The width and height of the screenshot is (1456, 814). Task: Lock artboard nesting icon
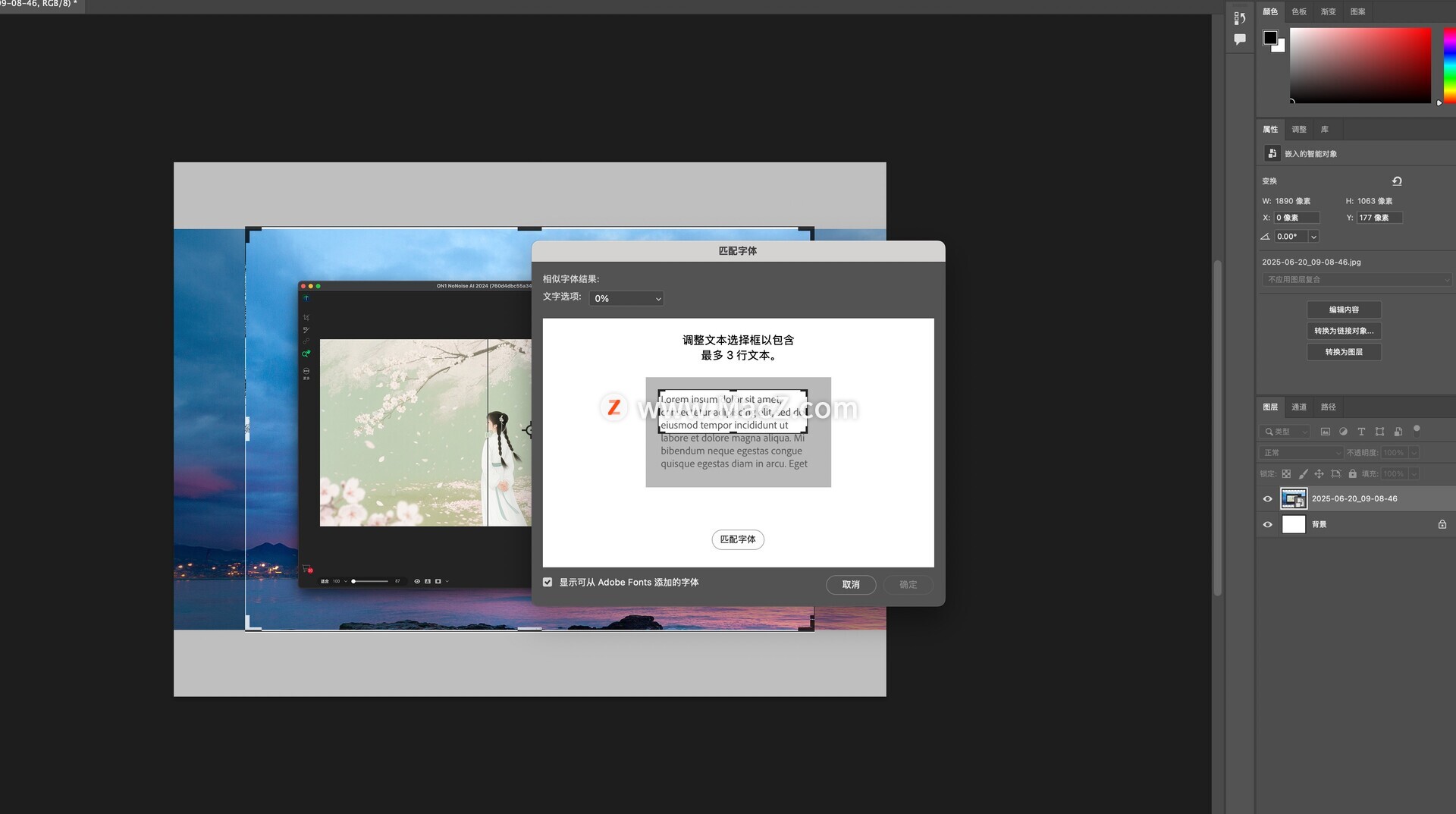1335,474
